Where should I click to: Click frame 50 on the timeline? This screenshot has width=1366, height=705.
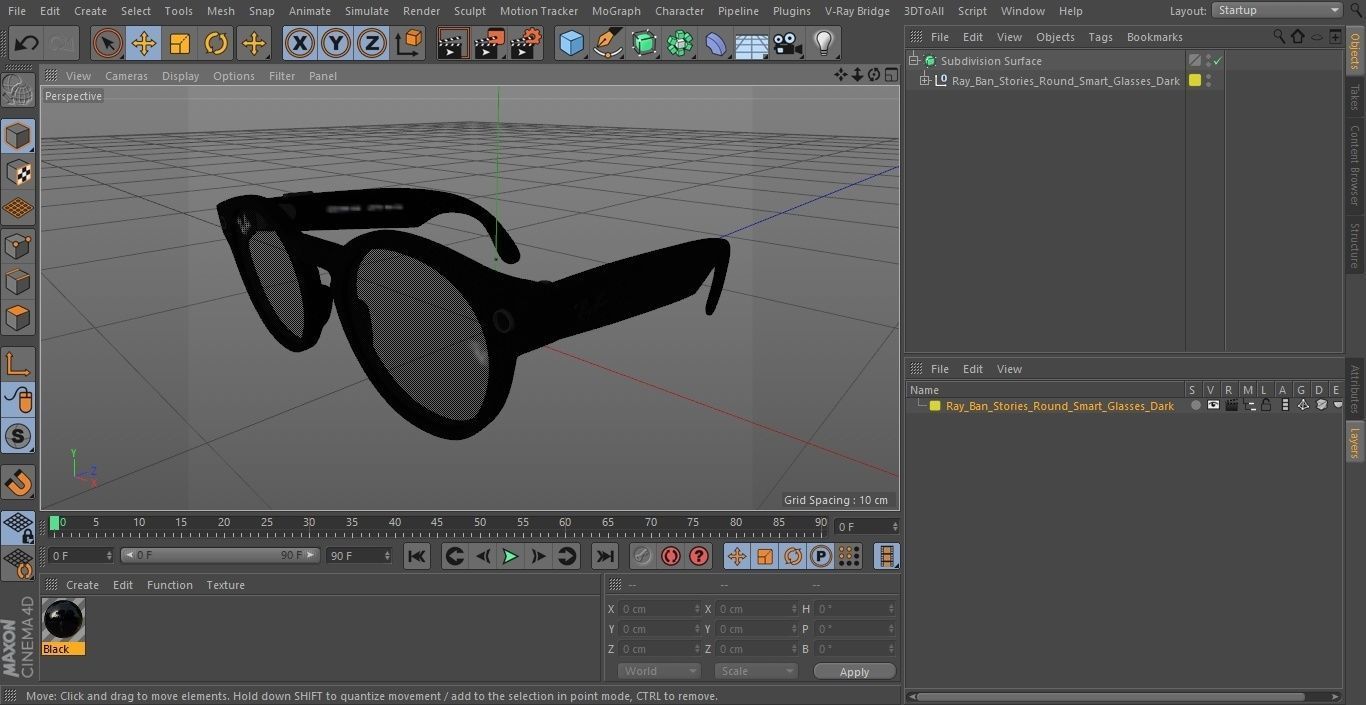coord(480,523)
